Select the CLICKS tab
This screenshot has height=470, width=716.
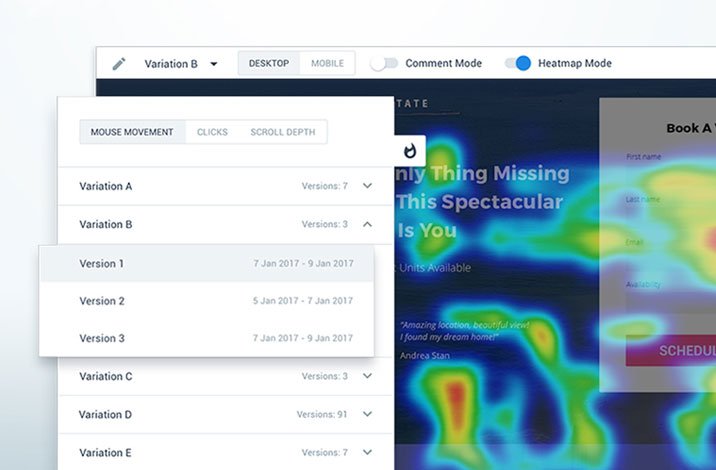tap(212, 132)
